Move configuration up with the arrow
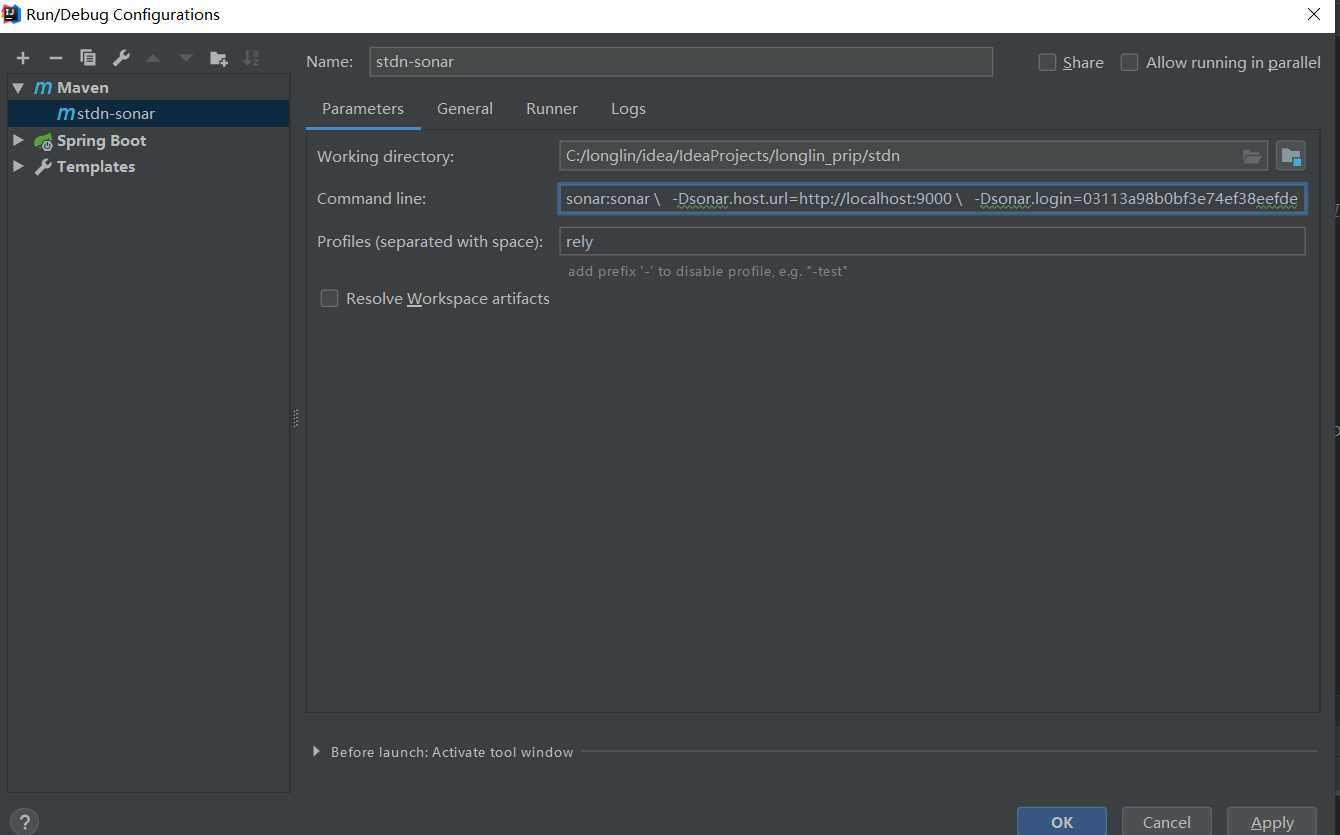Screen dimensions: 1340x835 tap(153, 58)
